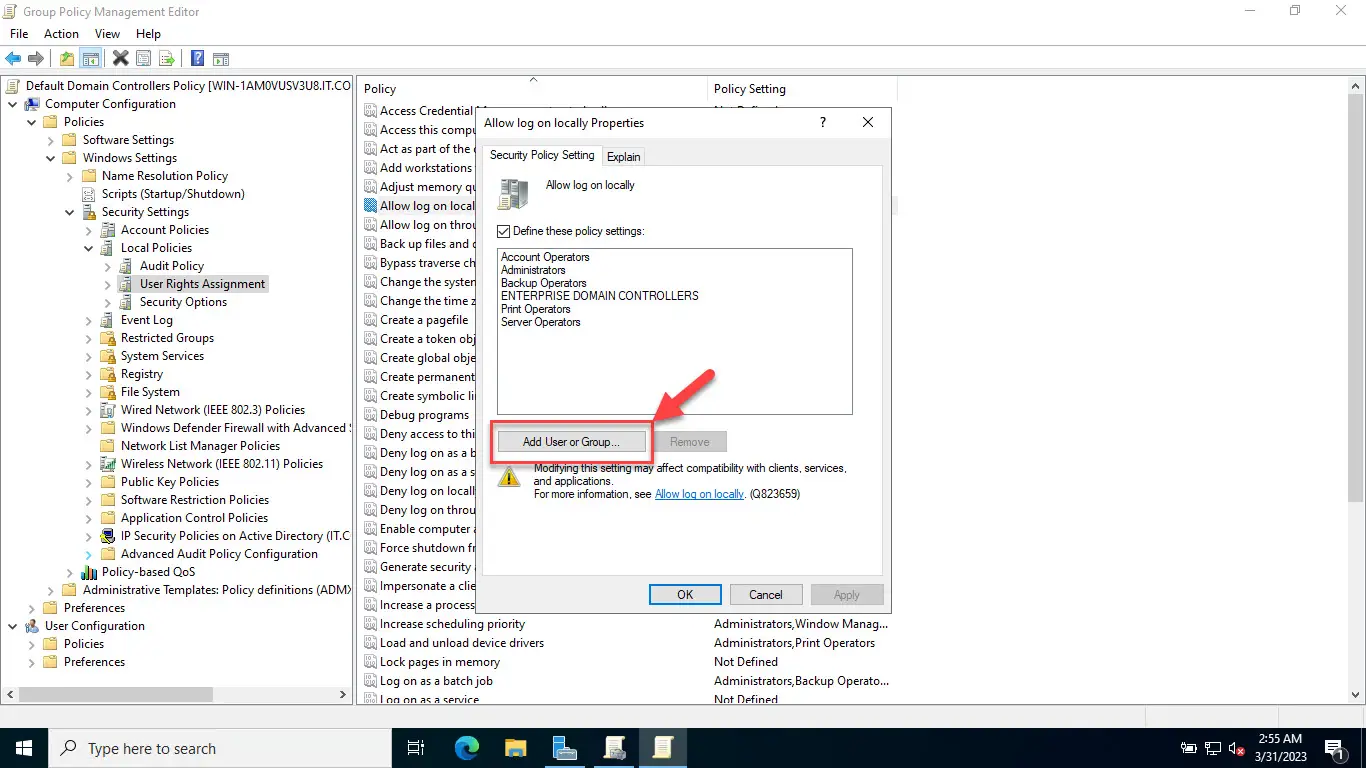
Task: Click the server icon beside Allow log on locally
Action: tap(513, 193)
